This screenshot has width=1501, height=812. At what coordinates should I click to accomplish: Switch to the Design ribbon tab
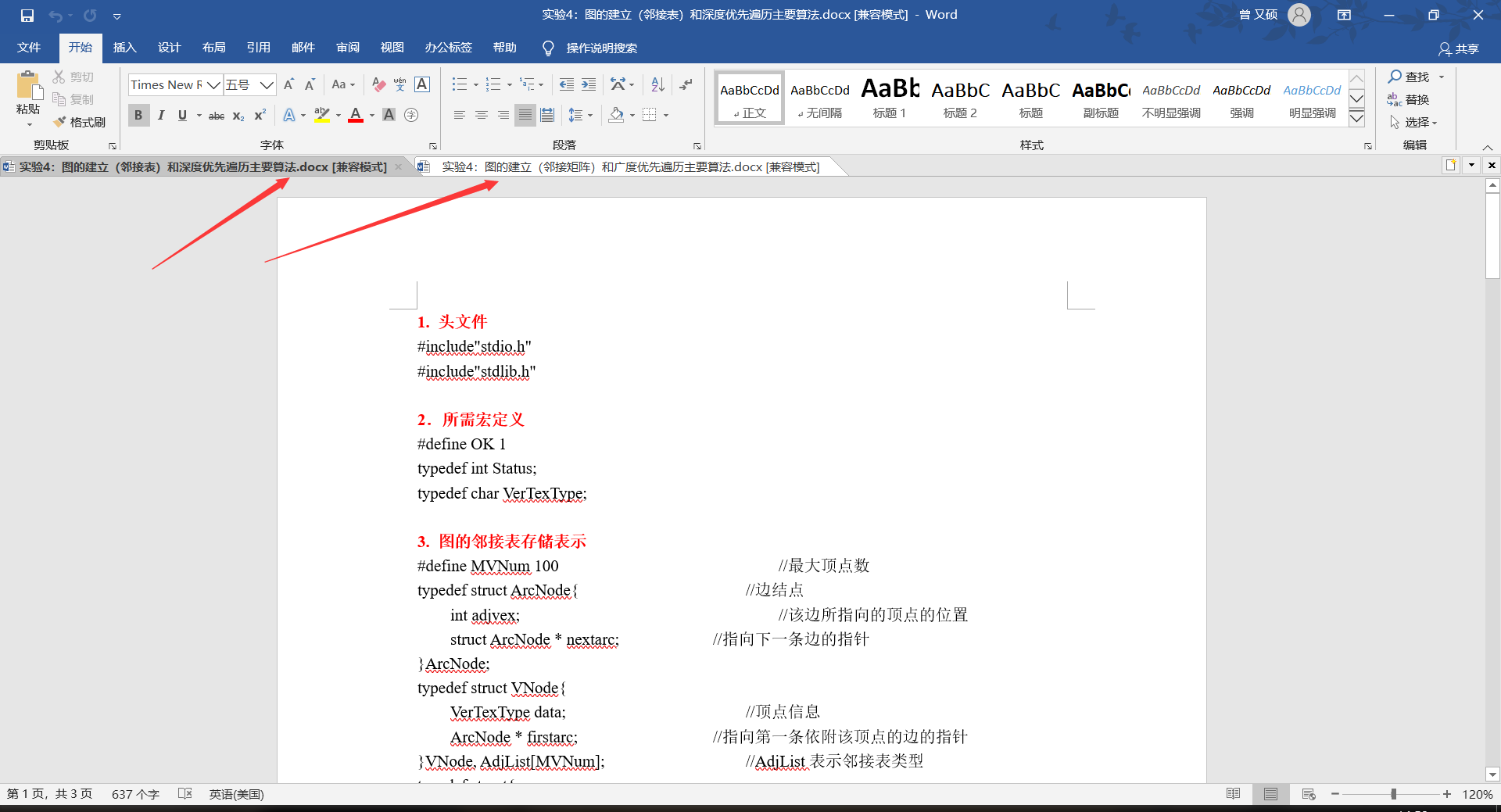(169, 48)
